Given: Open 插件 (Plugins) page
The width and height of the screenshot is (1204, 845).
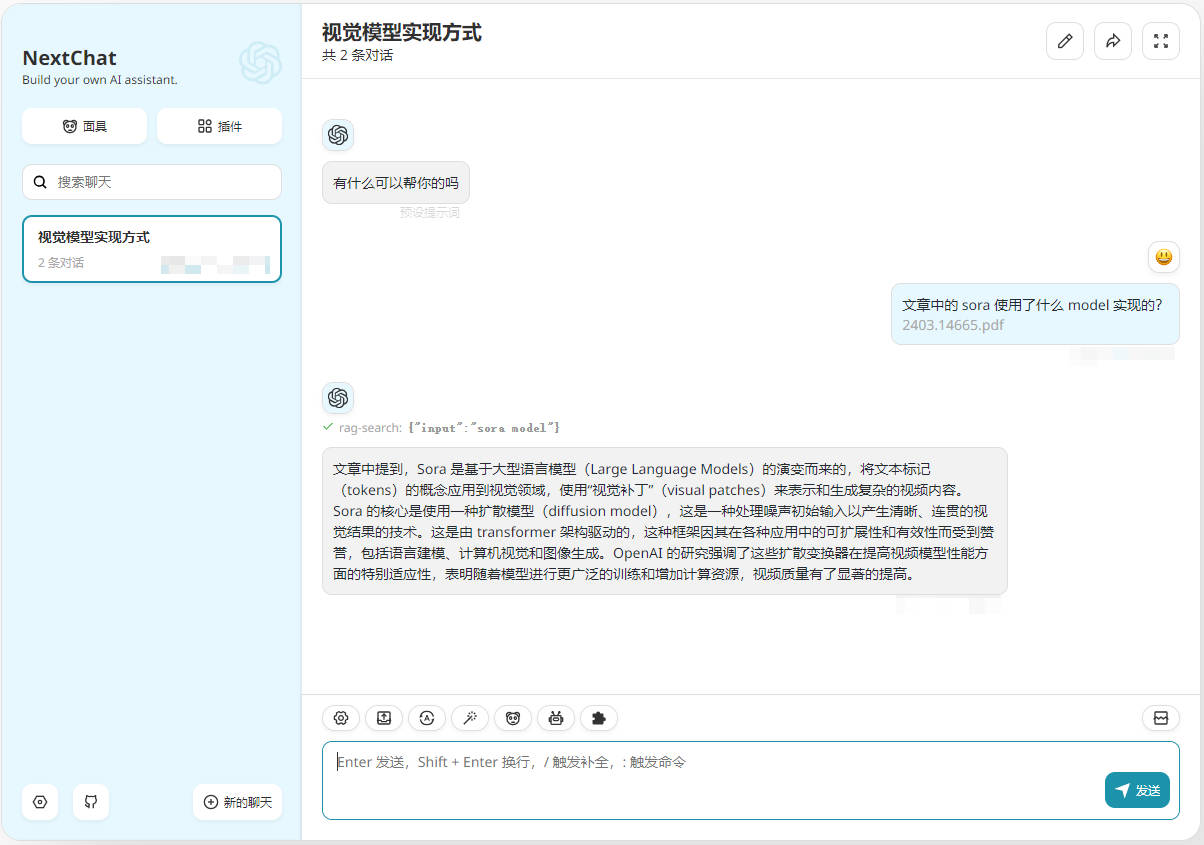Looking at the screenshot, I should [x=219, y=126].
